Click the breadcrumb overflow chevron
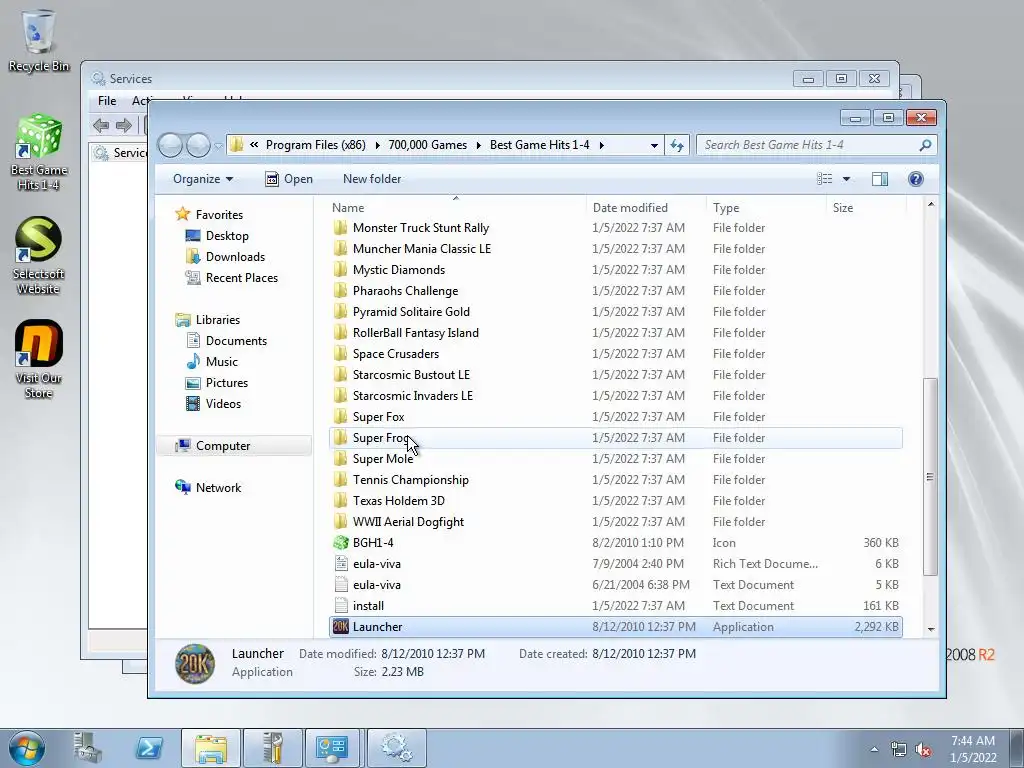Image resolution: width=1024 pixels, height=768 pixels. 253,145
